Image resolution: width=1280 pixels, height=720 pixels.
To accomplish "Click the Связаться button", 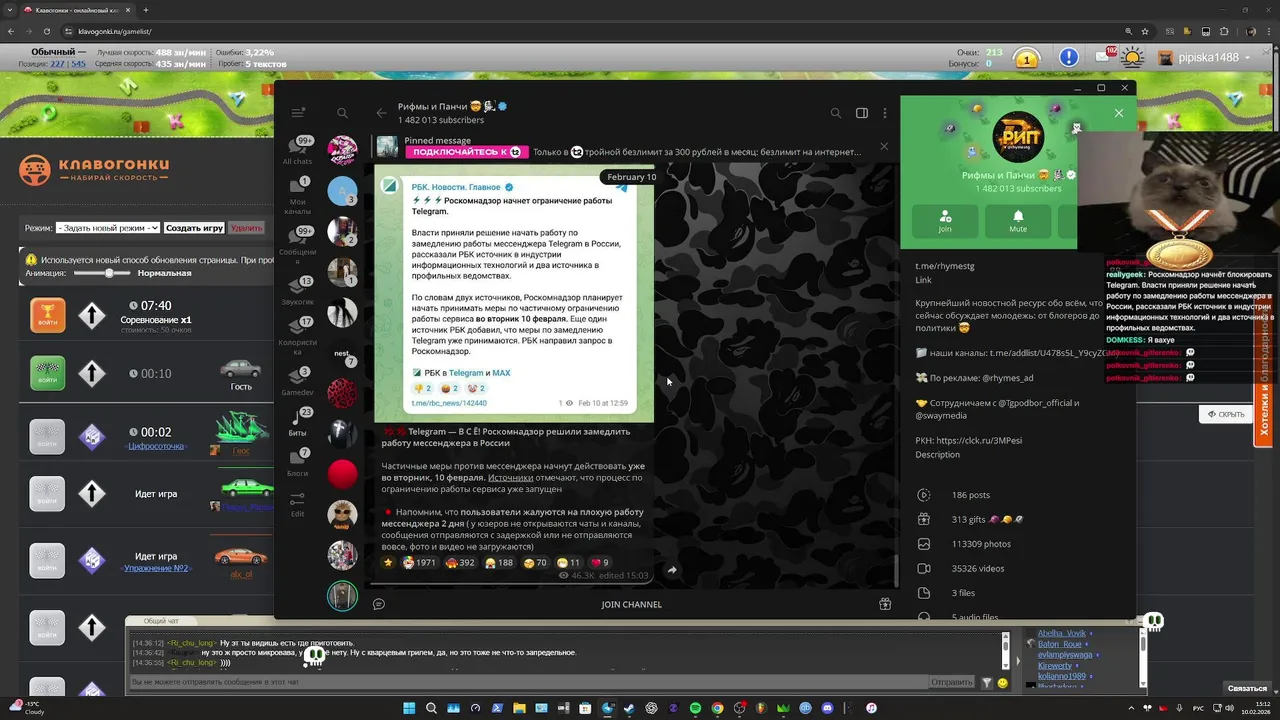I will pos(1247,688).
